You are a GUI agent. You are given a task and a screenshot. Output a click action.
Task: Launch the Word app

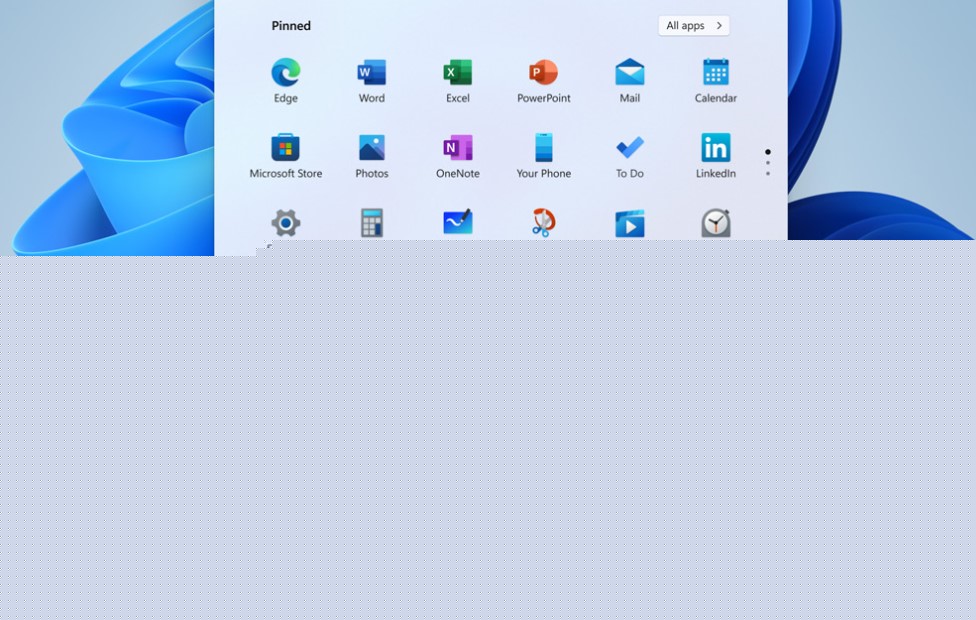pos(372,73)
